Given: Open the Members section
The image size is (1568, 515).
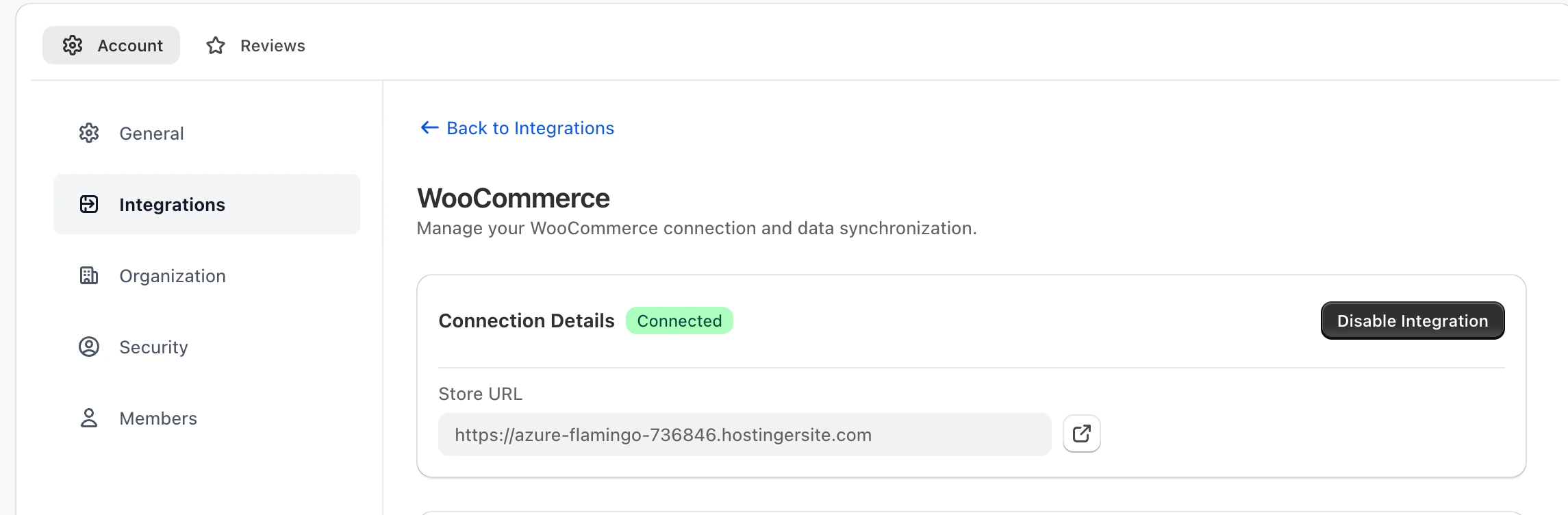Looking at the screenshot, I should pos(157,418).
